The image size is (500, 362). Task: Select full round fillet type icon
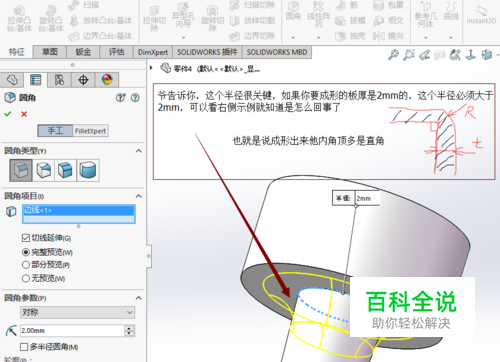tap(88, 170)
